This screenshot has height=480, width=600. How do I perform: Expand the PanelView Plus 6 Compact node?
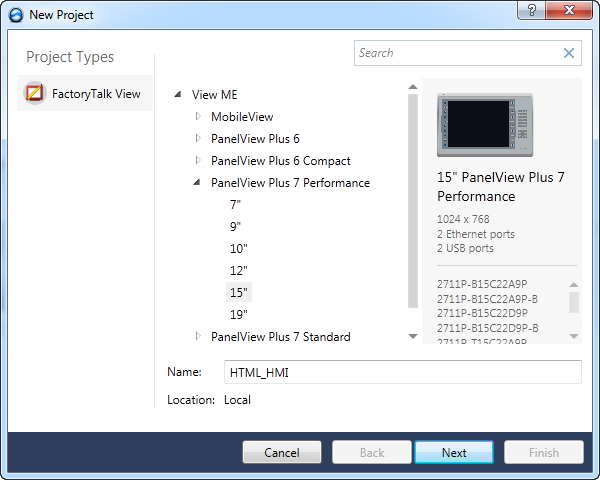198,160
